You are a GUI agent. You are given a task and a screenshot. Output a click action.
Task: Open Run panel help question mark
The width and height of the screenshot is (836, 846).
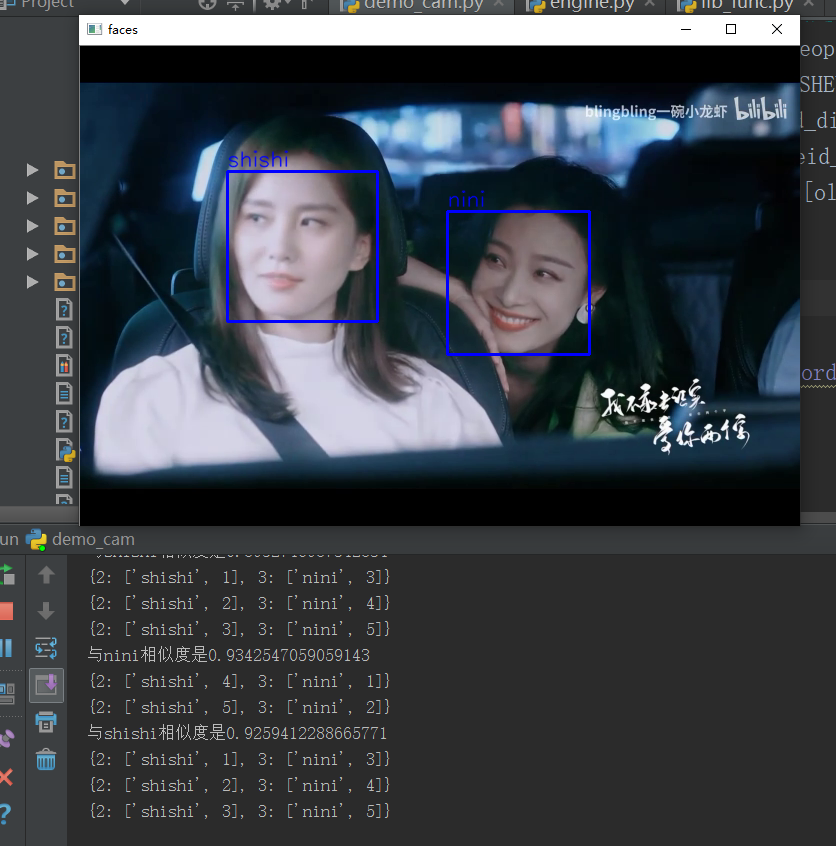coord(5,814)
